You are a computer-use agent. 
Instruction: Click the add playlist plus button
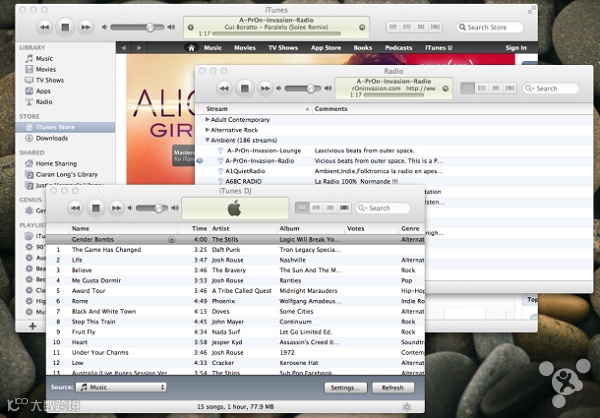[33, 326]
